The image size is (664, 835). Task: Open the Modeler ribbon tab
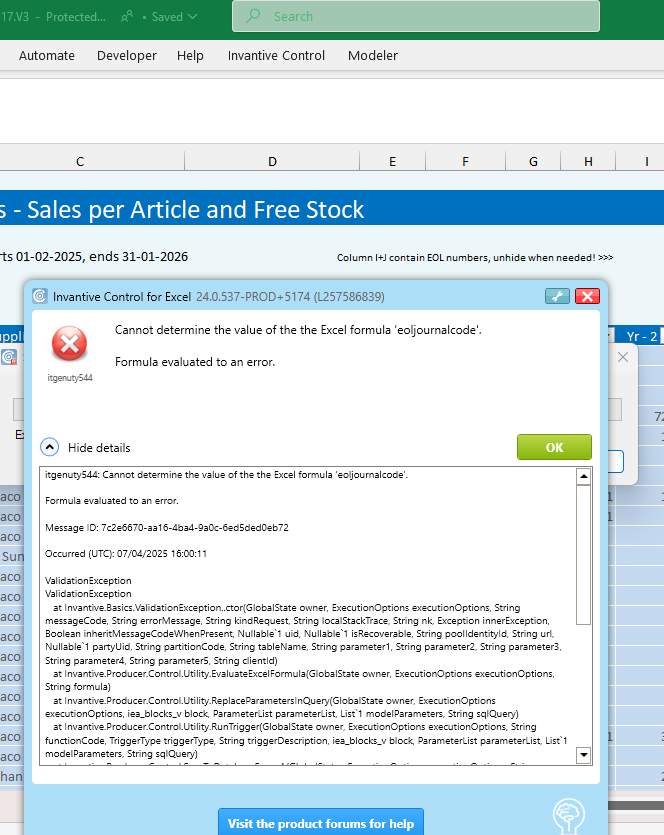(x=373, y=56)
